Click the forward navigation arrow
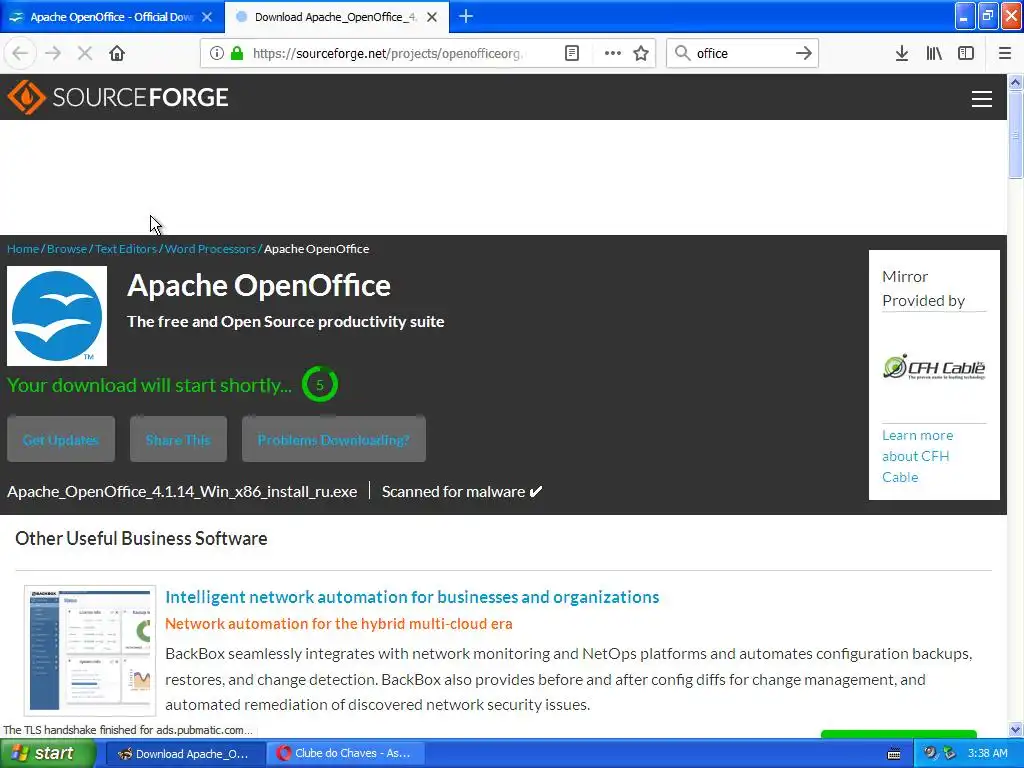This screenshot has height=768, width=1024. click(53, 53)
